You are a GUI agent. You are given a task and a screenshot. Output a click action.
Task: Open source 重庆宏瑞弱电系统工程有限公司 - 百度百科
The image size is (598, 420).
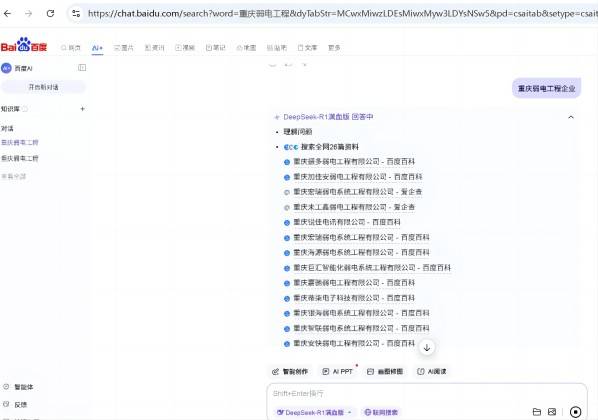pyautogui.click(x=361, y=237)
